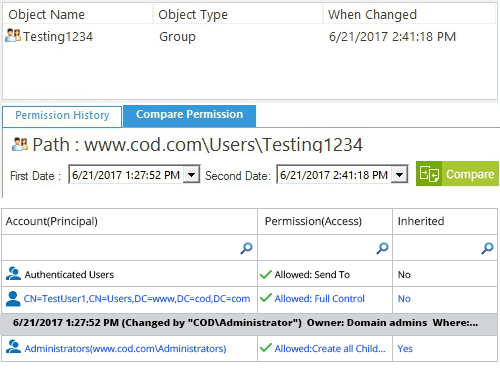
Task: Click the Account(Principal) column header
Action: point(129,221)
